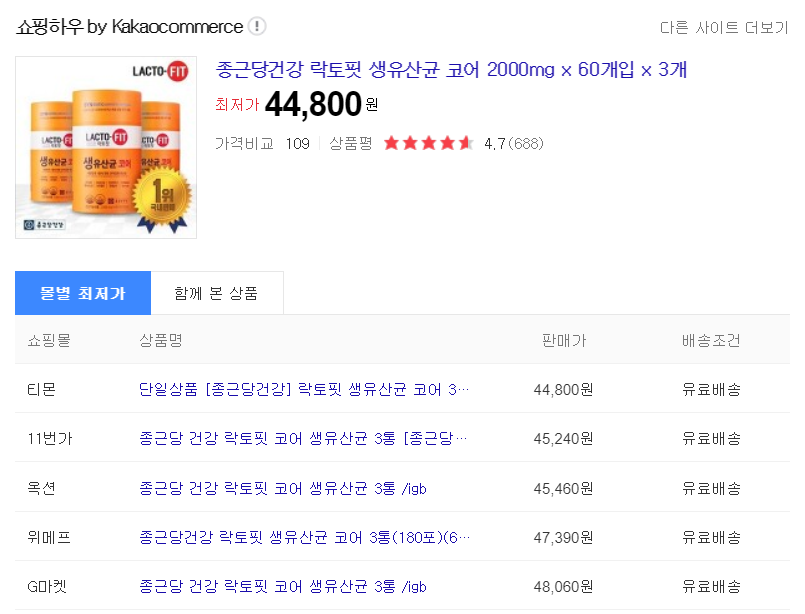Image resolution: width=805 pixels, height=614 pixels.
Task: Click 유료배송 in the 위메프 row
Action: (x=711, y=538)
